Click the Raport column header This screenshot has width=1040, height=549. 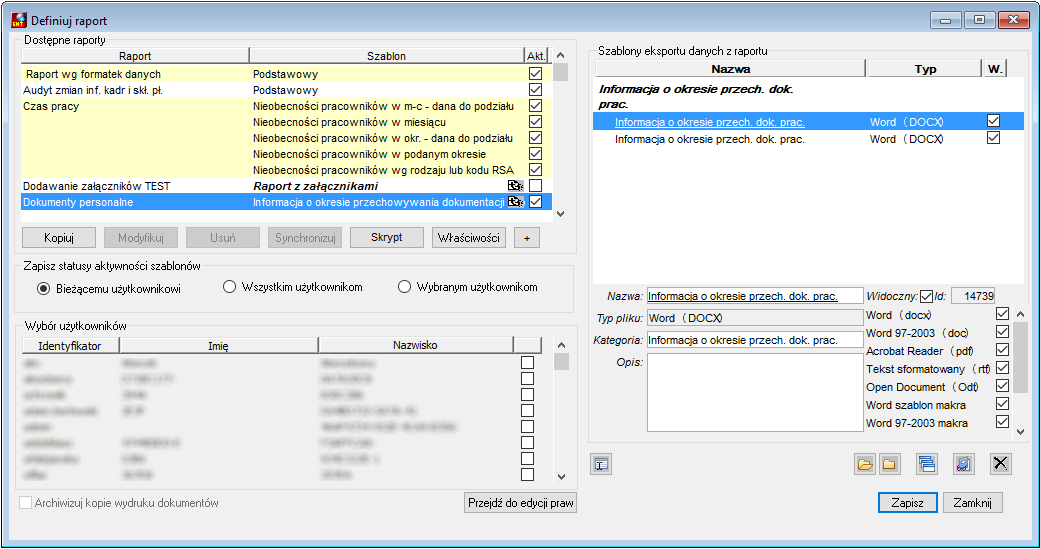coord(135,56)
